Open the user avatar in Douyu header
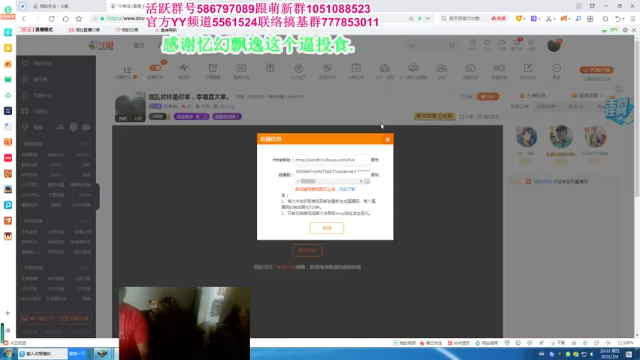The height and width of the screenshot is (360, 640). click(554, 45)
